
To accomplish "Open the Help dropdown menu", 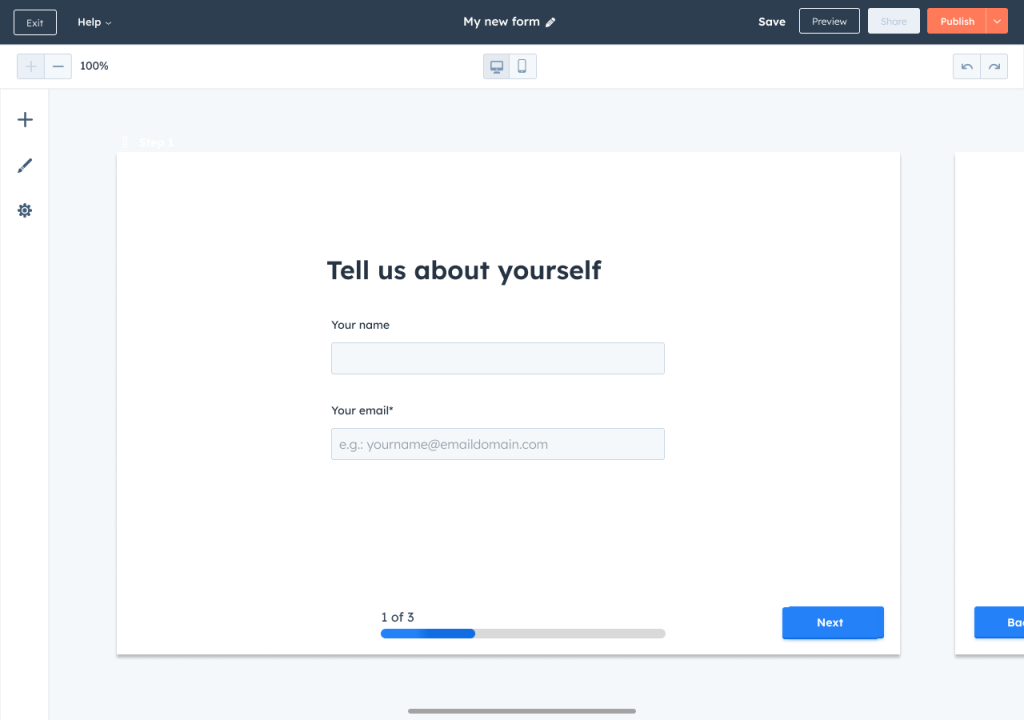I will click(x=94, y=22).
